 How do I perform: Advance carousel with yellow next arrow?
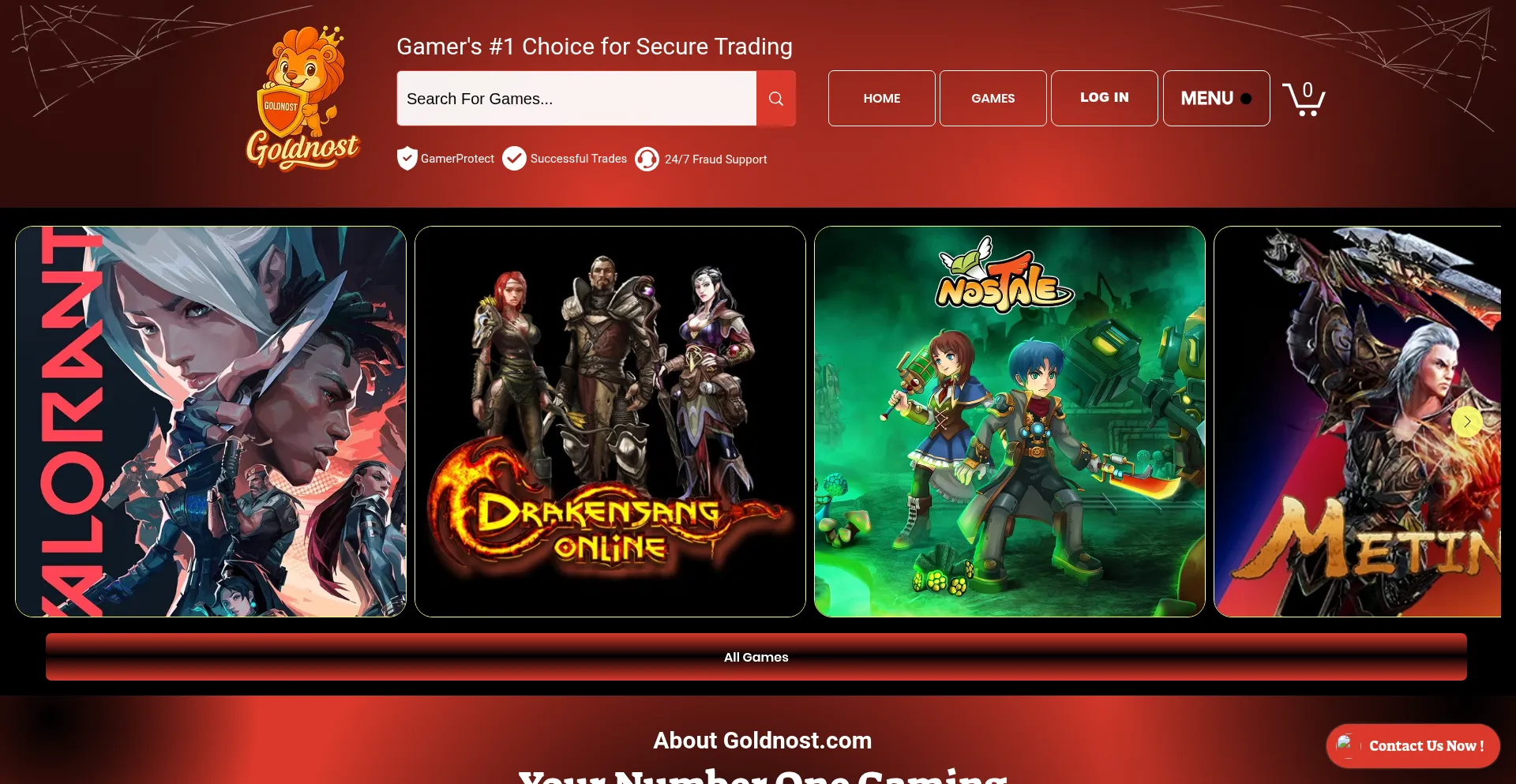[x=1467, y=422]
